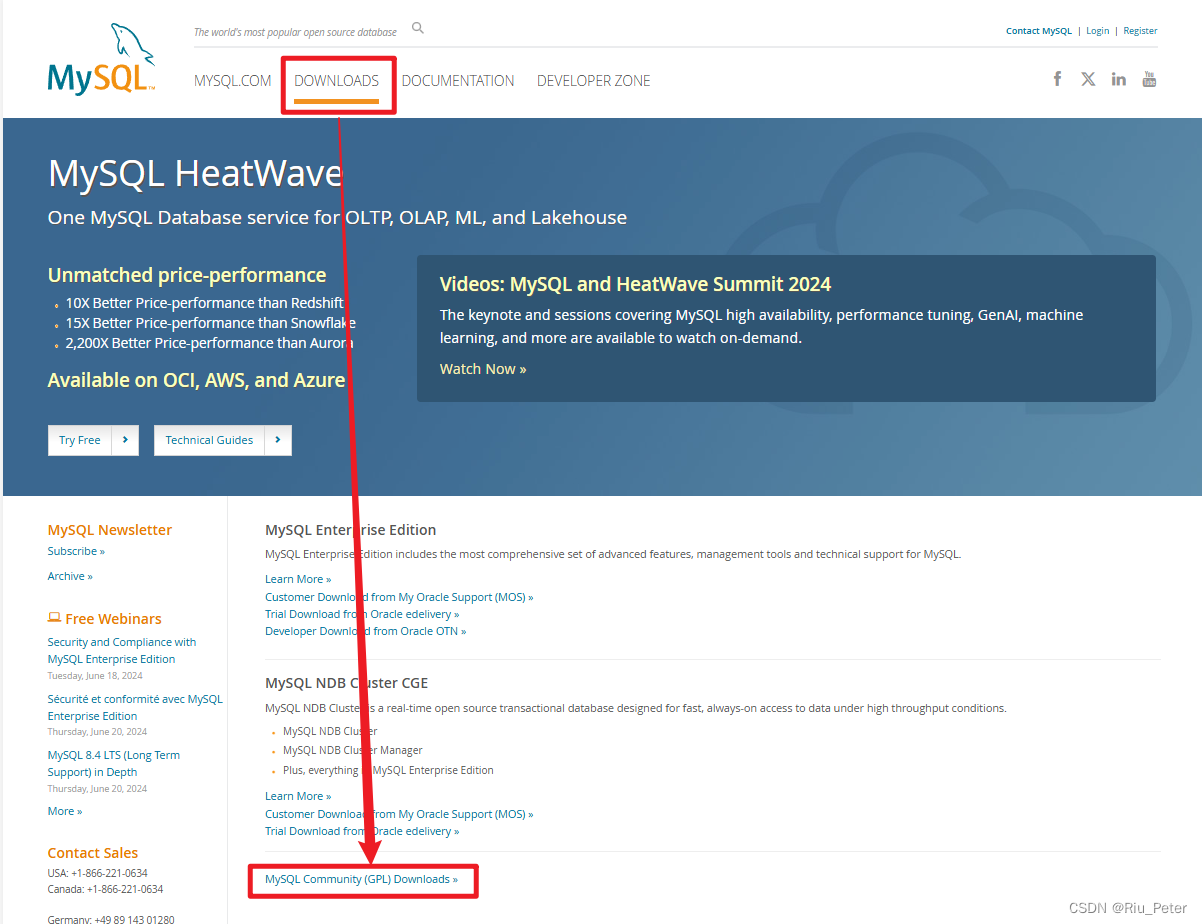
Task: Open the DOWNLOADS menu tab
Action: point(337,81)
